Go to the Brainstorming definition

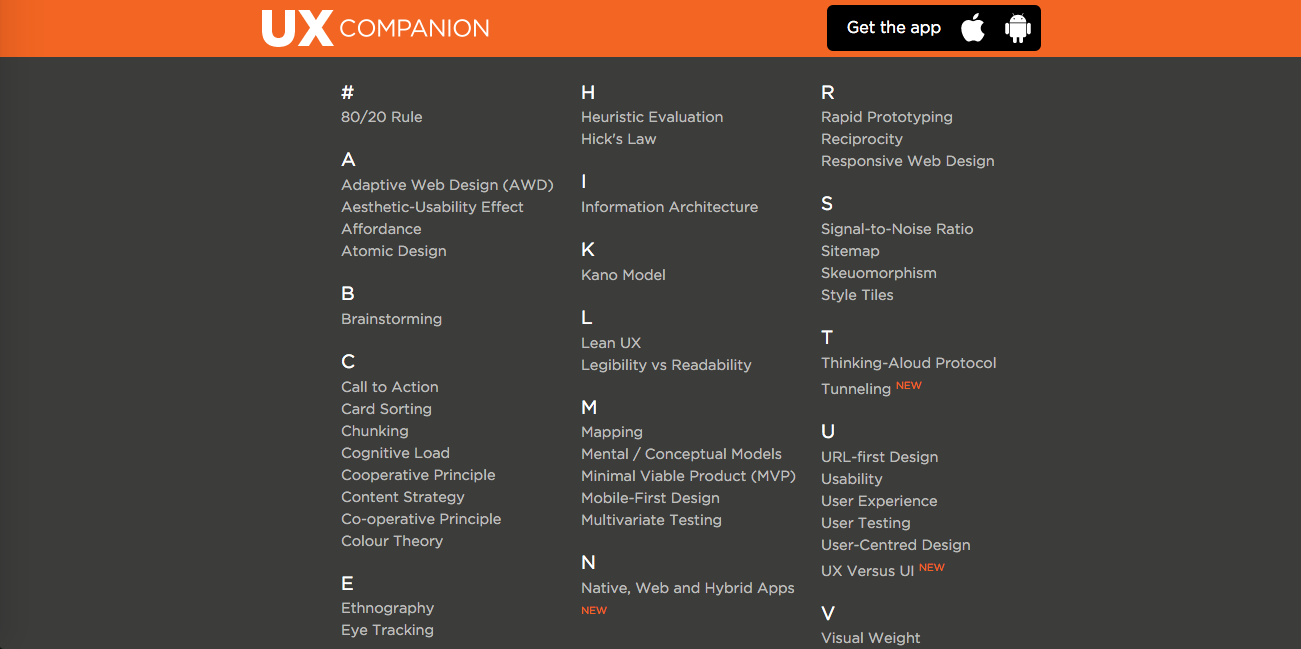pyautogui.click(x=391, y=319)
